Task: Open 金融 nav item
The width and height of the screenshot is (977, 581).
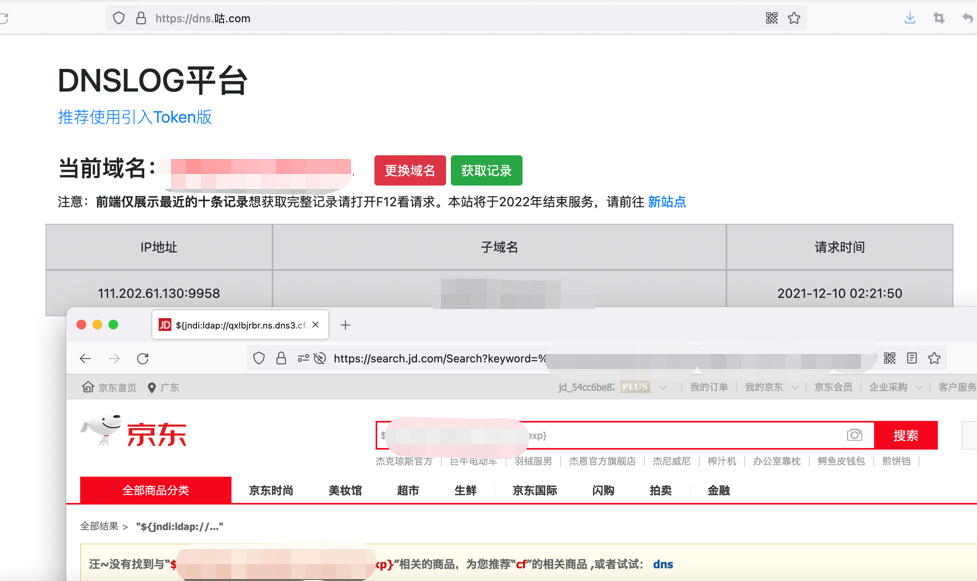Action: pos(718,491)
